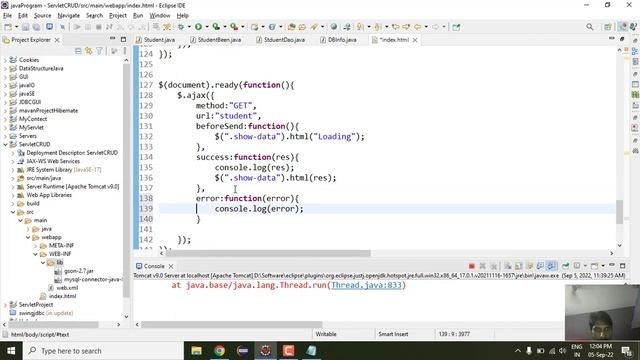Click the Debug bug icon in toolbar
Image resolution: width=640 pixels, height=360 pixels.
point(181,27)
